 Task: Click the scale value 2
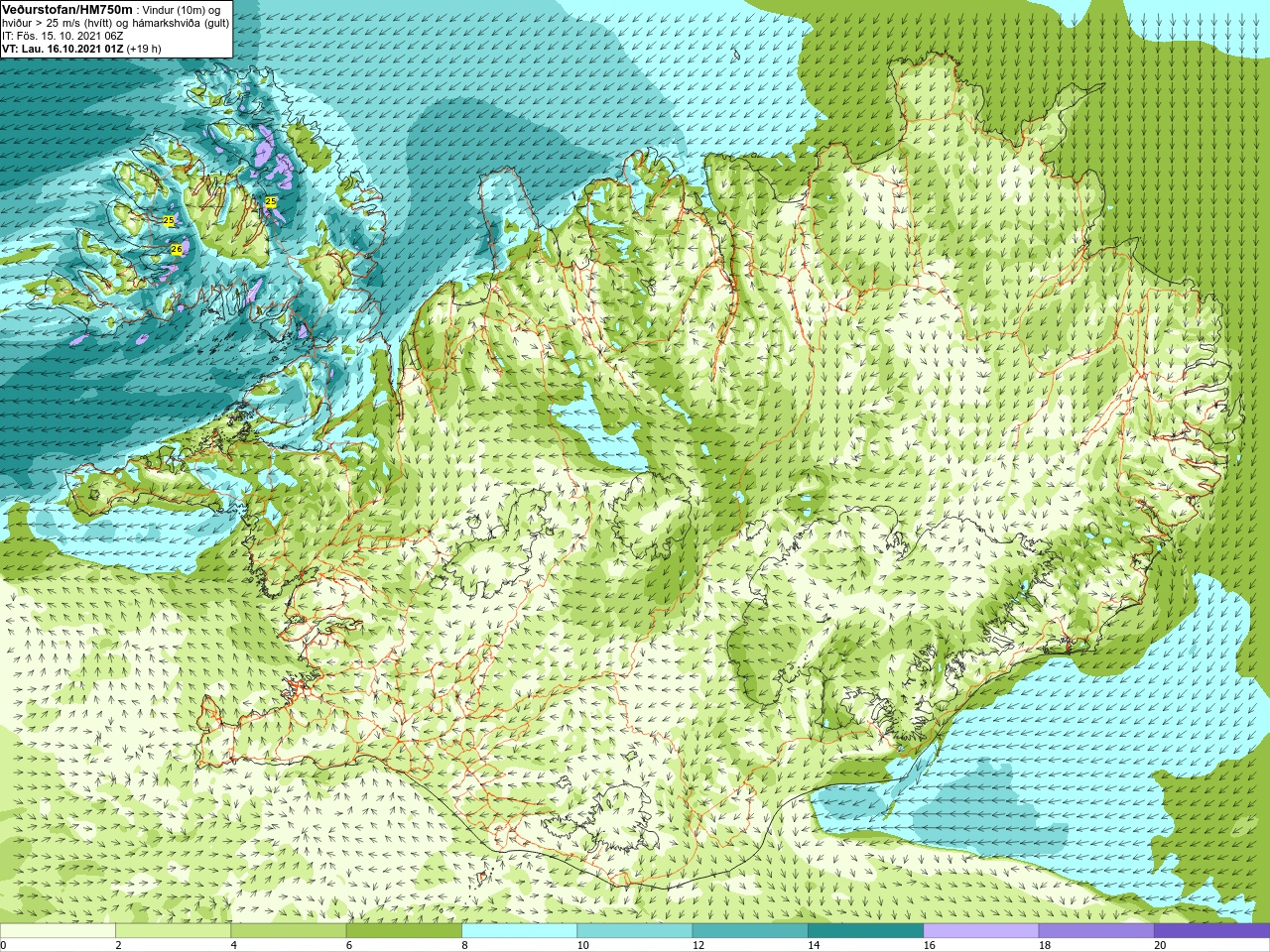[x=118, y=945]
